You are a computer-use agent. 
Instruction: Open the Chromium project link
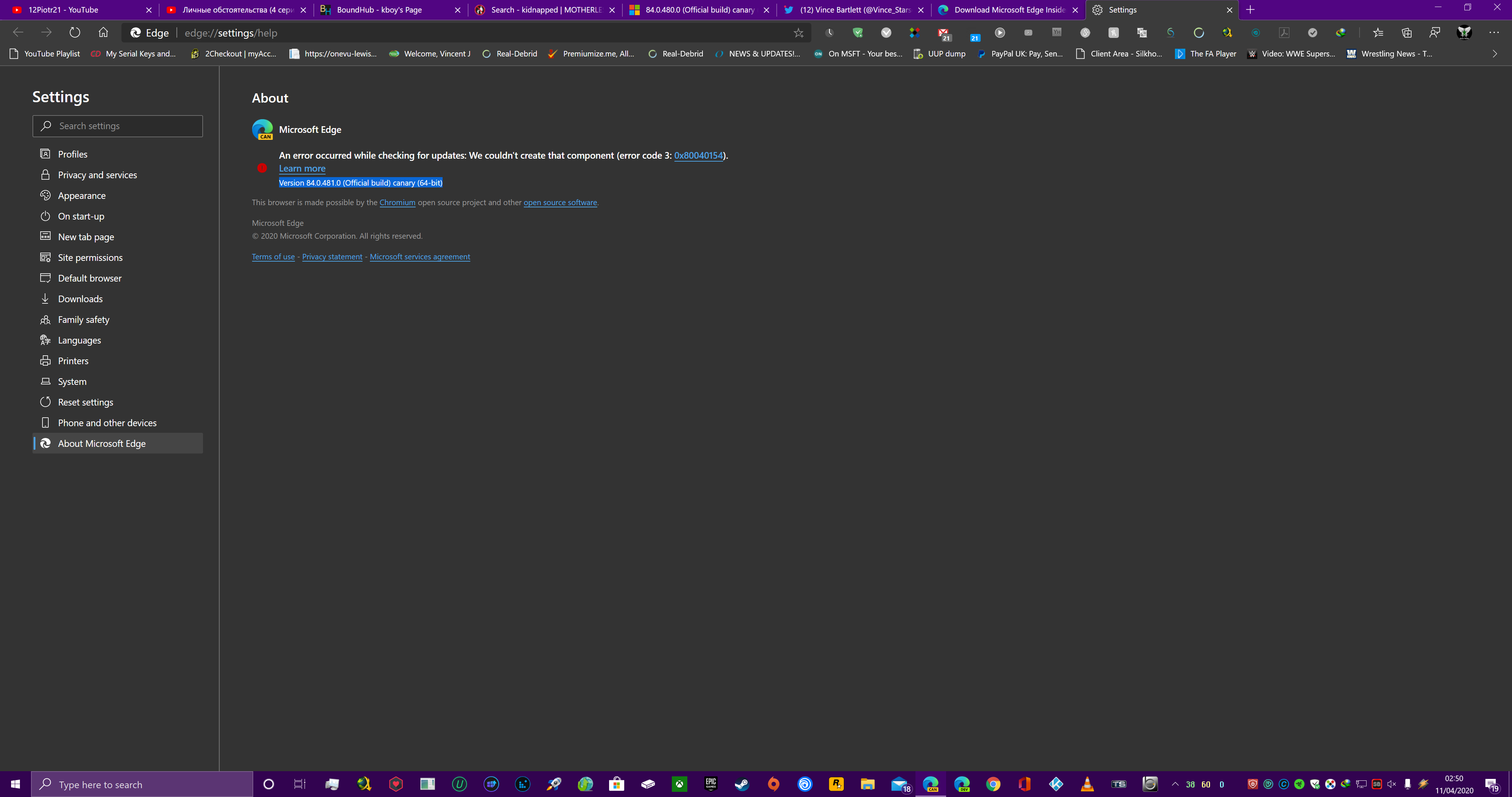(x=397, y=203)
